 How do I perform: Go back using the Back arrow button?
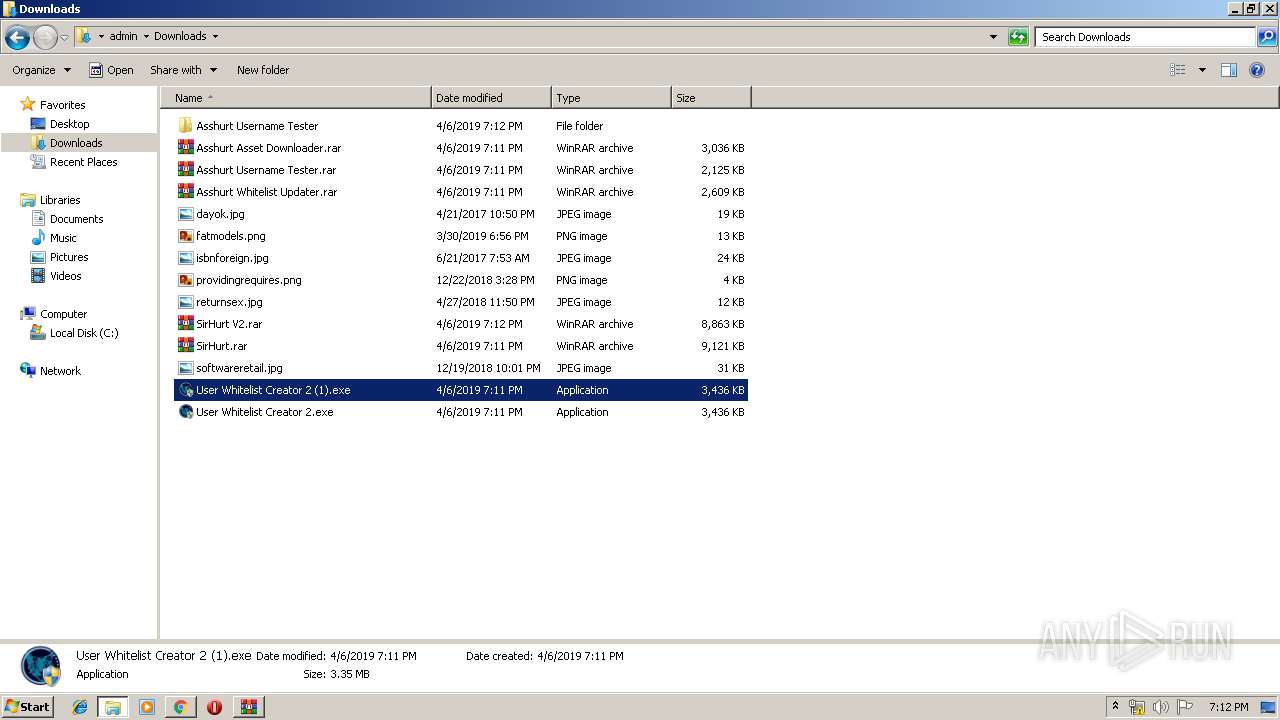point(17,38)
